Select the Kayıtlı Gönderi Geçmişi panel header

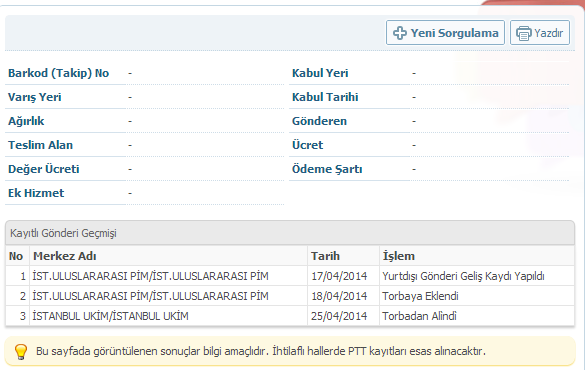(290, 233)
